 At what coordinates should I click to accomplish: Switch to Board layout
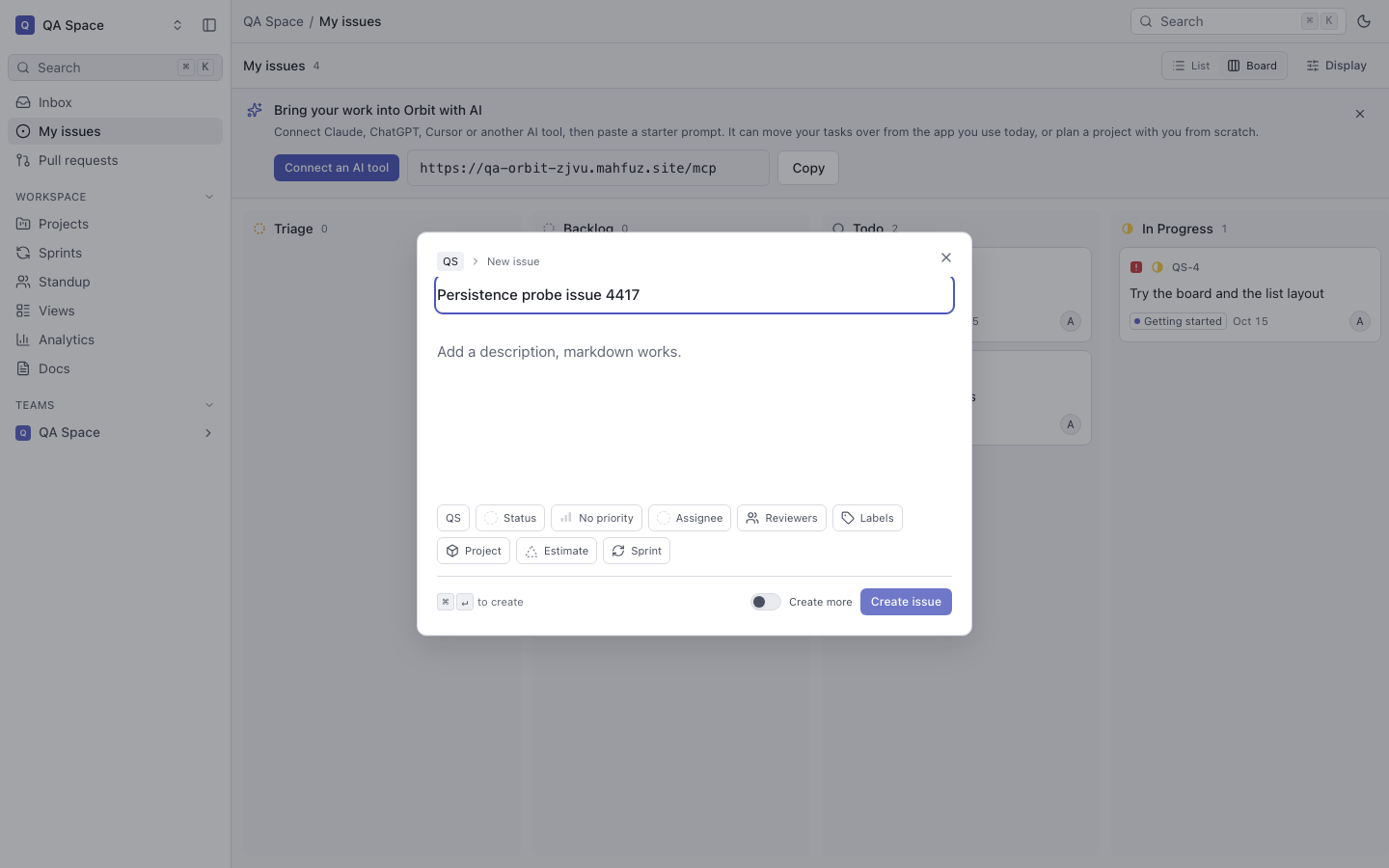coord(1252,66)
